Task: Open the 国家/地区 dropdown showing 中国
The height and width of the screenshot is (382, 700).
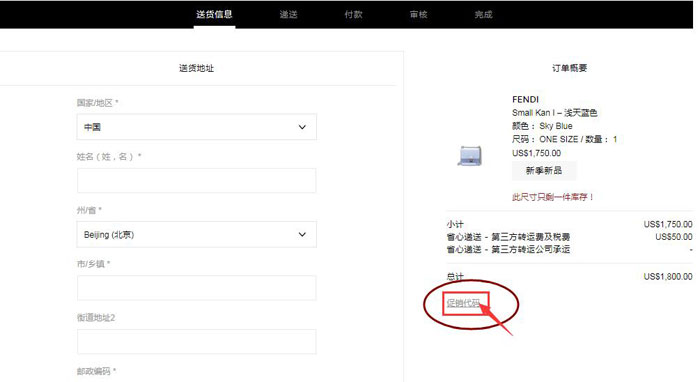Action: tap(196, 127)
